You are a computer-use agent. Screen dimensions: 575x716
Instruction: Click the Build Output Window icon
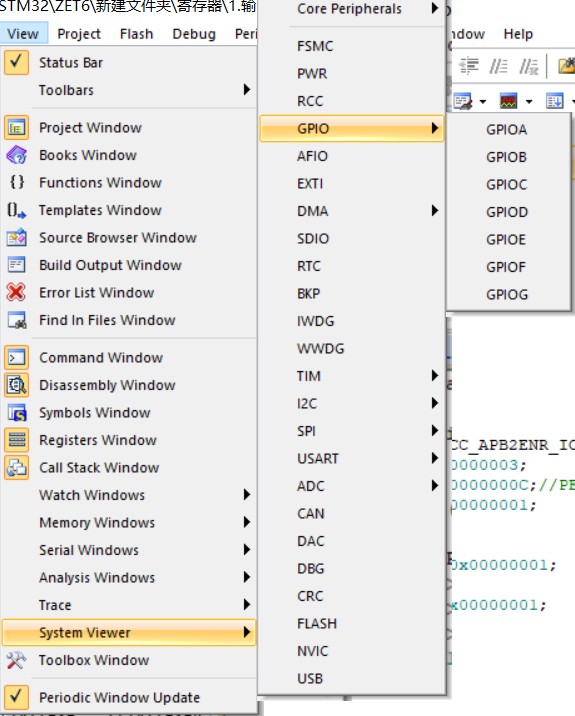tap(16, 265)
